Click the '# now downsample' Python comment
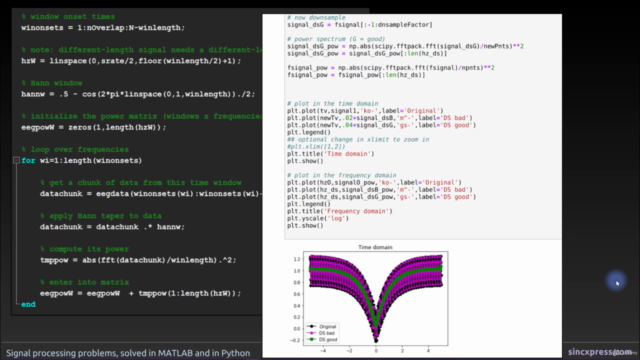Viewport: 640px width, 360px height. pos(316,18)
